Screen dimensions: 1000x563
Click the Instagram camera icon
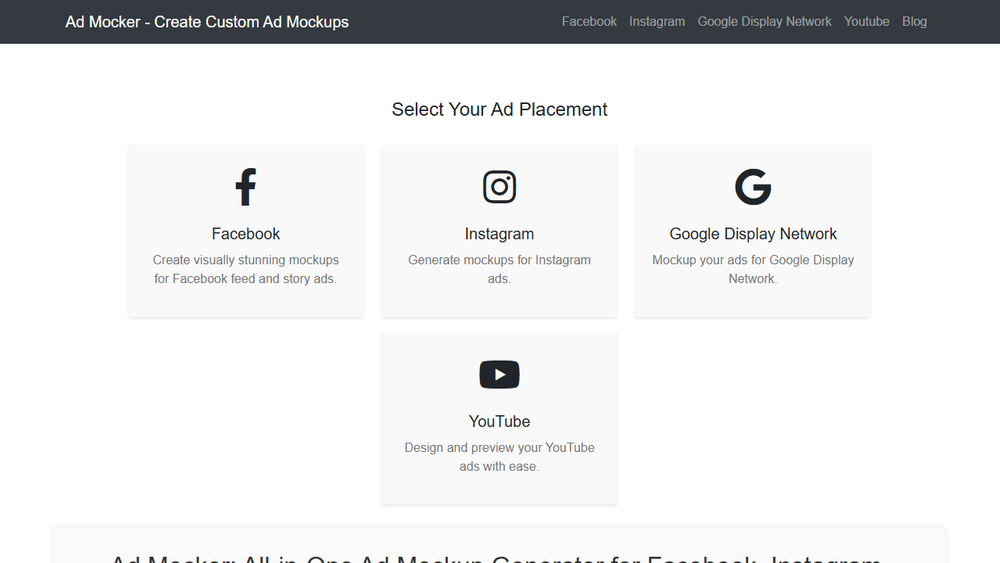pos(499,187)
